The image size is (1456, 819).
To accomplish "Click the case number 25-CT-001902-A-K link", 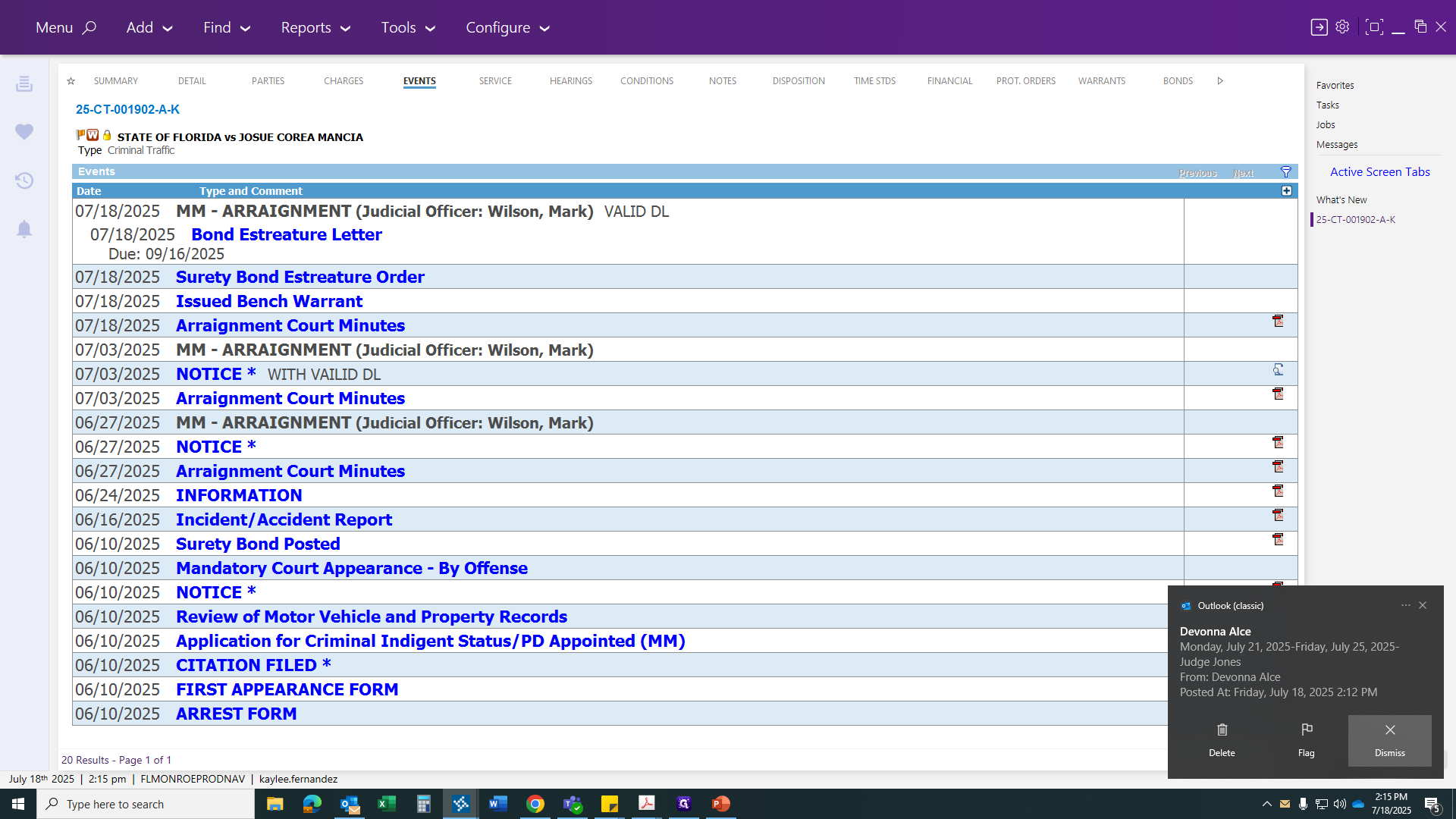I will [x=127, y=109].
